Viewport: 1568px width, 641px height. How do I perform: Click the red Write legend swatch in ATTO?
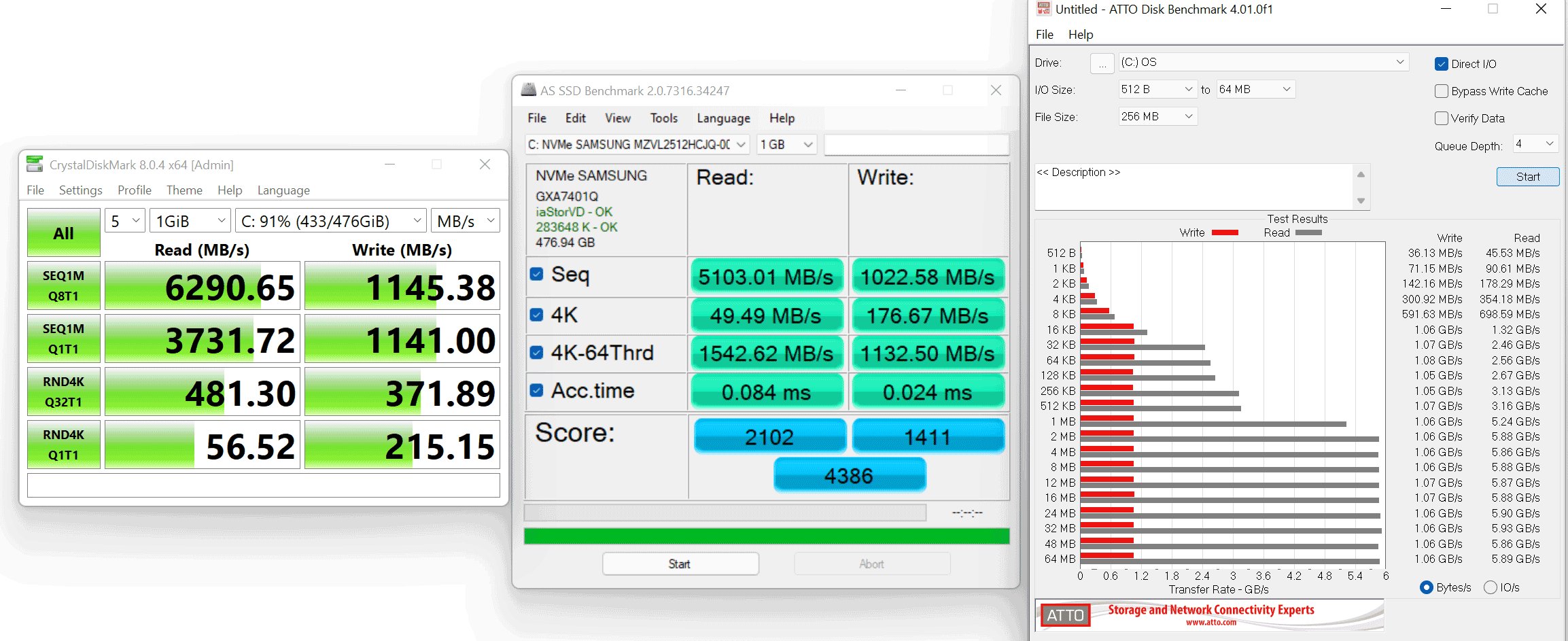coord(1225,232)
